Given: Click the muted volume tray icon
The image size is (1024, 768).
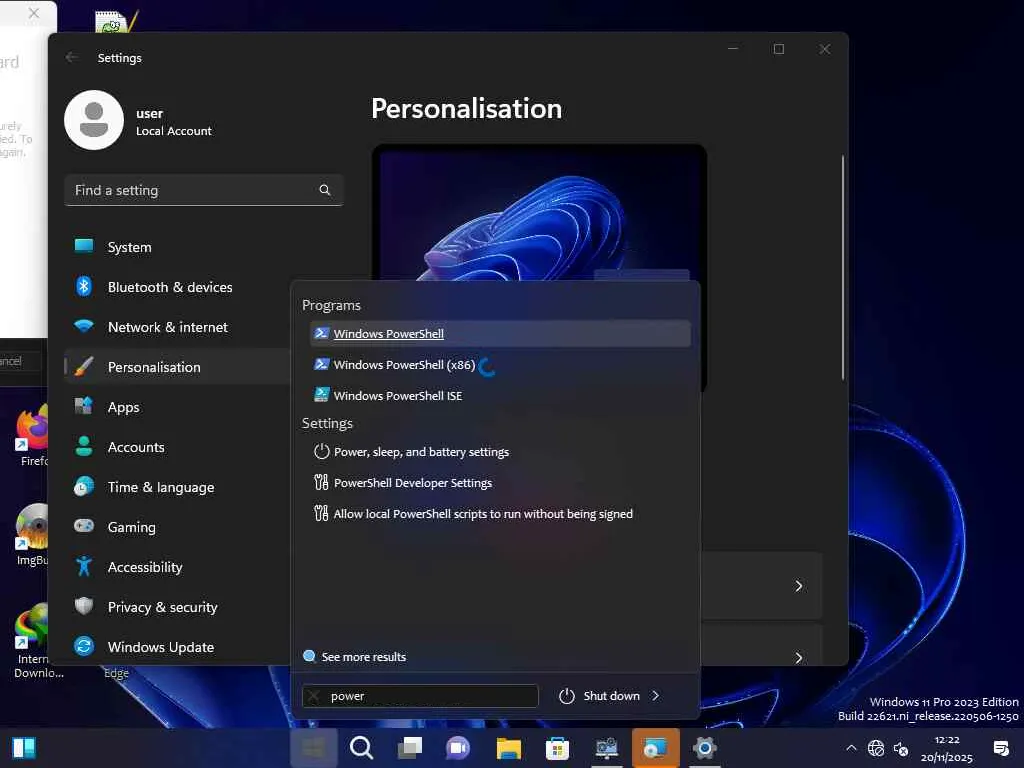Looking at the screenshot, I should [901, 748].
